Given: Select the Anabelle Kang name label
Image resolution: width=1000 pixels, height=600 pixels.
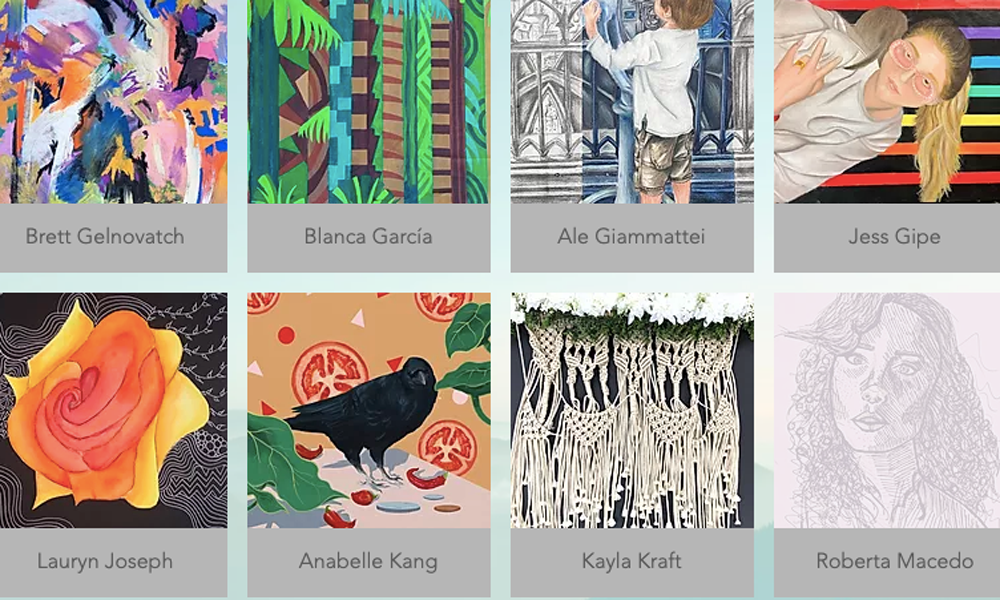Looking at the screenshot, I should [368, 561].
